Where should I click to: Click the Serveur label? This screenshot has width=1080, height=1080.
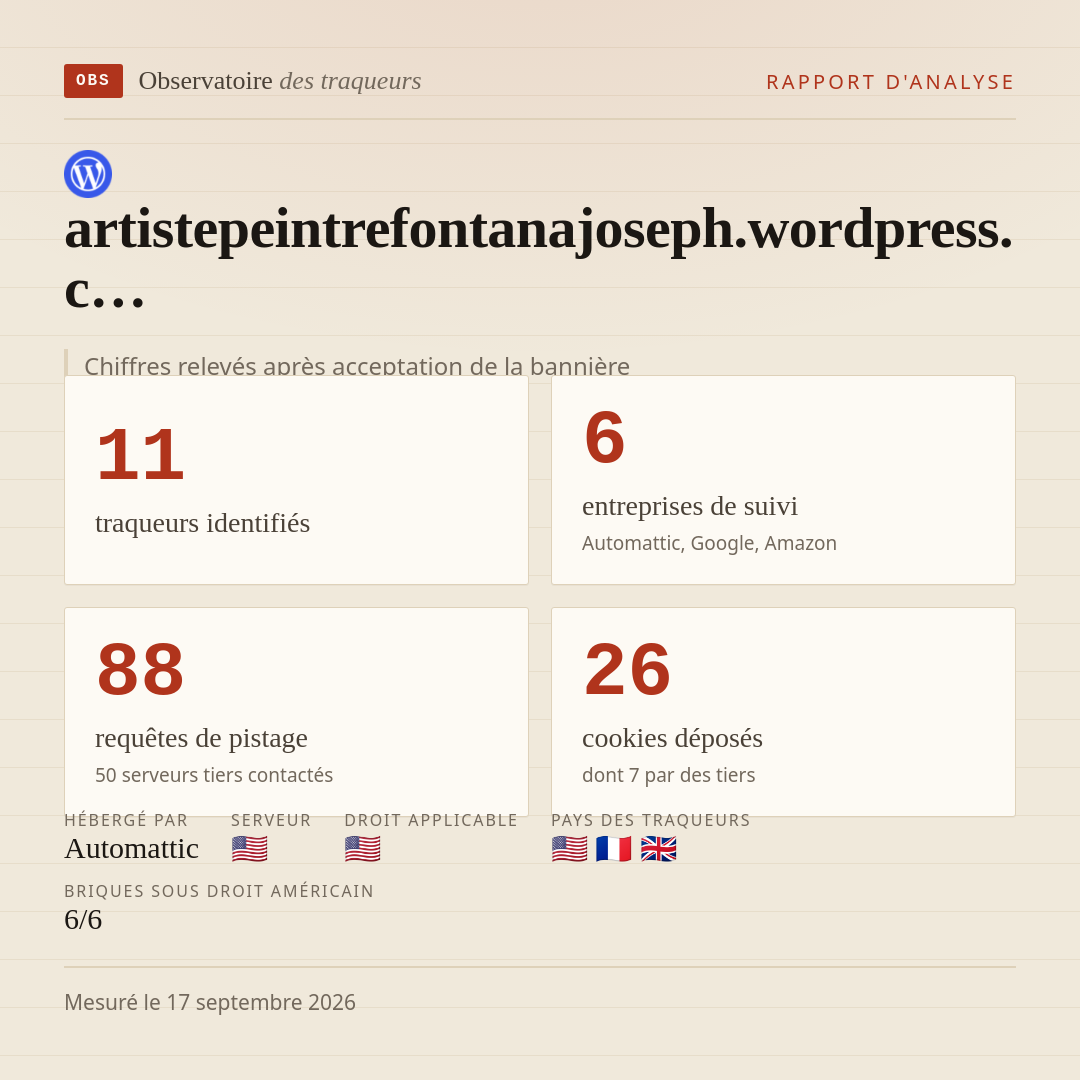coord(271,820)
